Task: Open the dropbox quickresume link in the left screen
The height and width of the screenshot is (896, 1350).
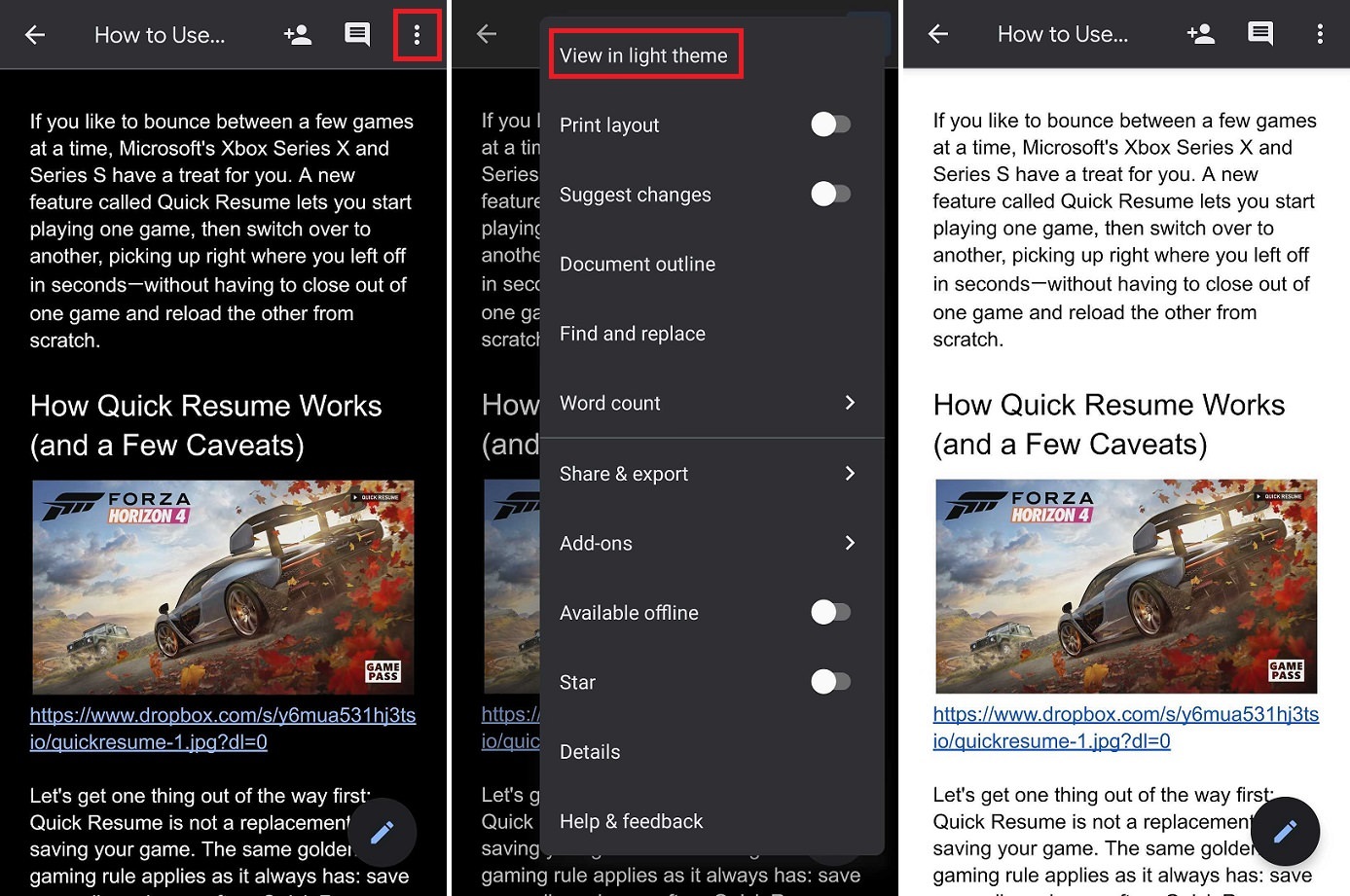Action: pos(223,729)
